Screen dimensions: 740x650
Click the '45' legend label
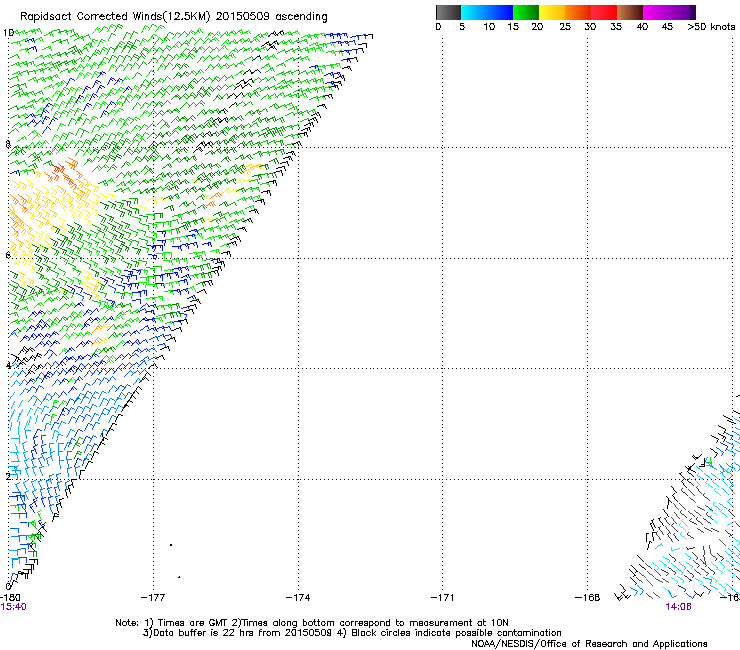(667, 27)
